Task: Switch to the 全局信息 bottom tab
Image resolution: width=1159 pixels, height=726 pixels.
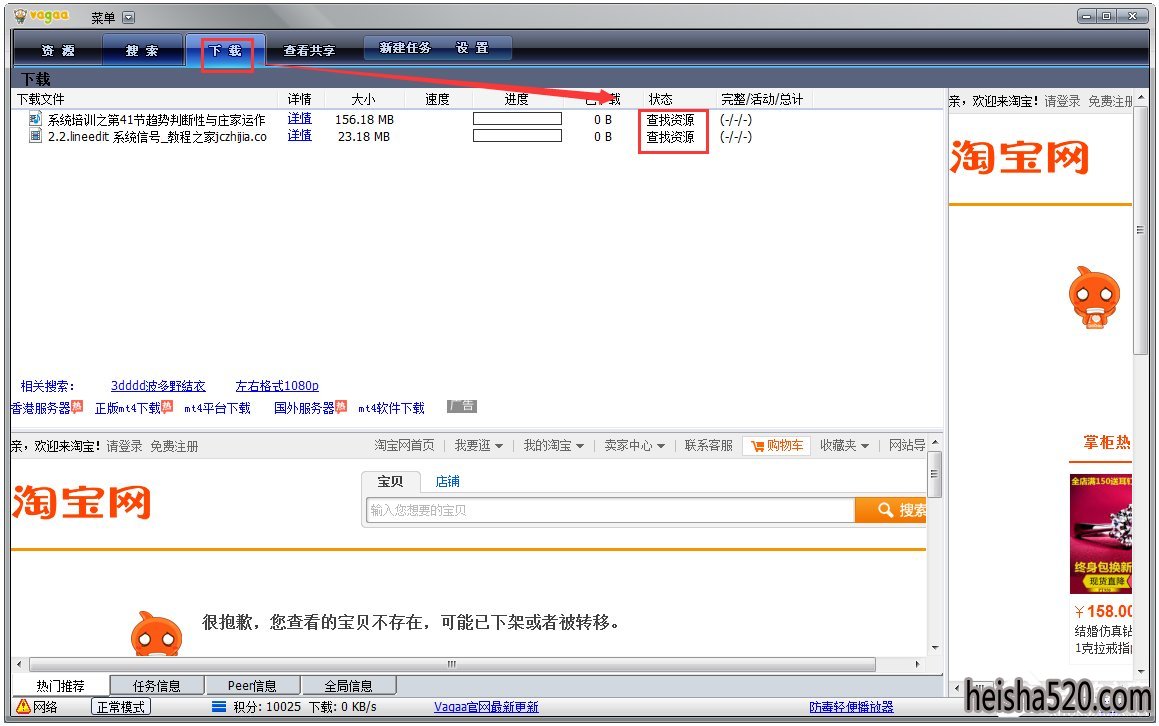Action: 348,686
